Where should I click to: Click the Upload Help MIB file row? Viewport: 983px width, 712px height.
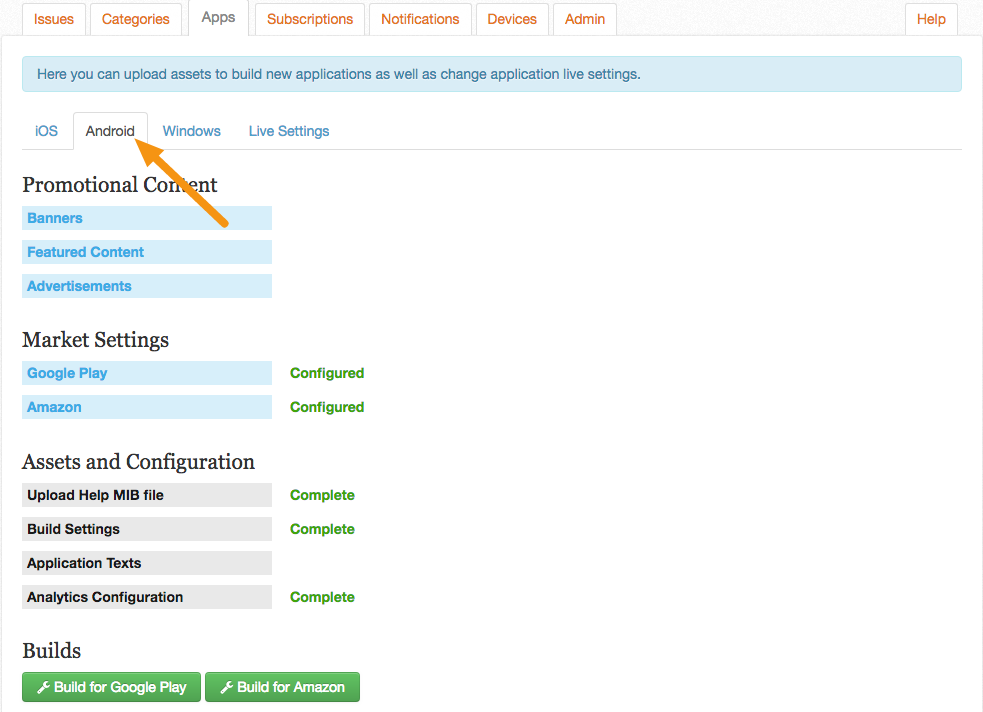point(147,495)
